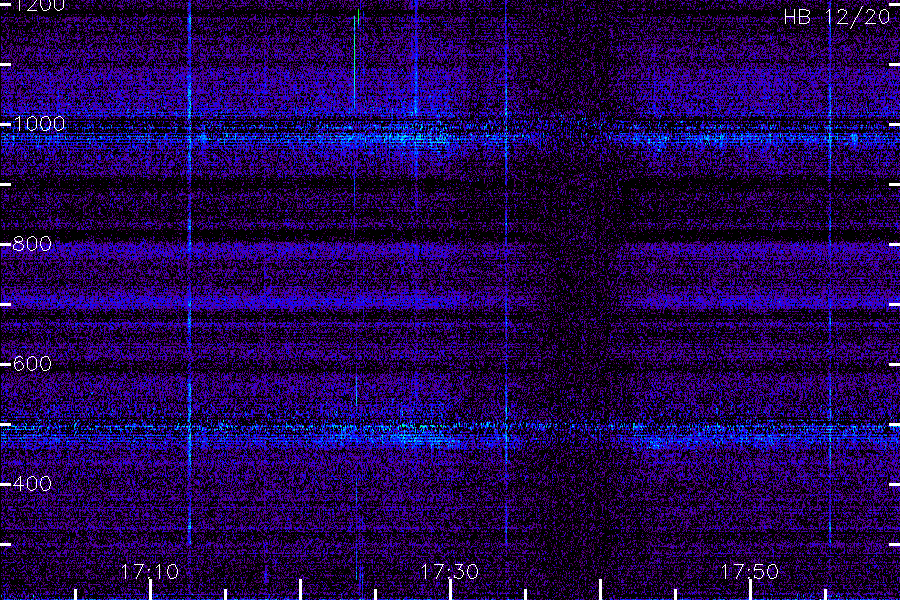Click the HB 12/20 label
This screenshot has height=600, width=900.
(837, 17)
